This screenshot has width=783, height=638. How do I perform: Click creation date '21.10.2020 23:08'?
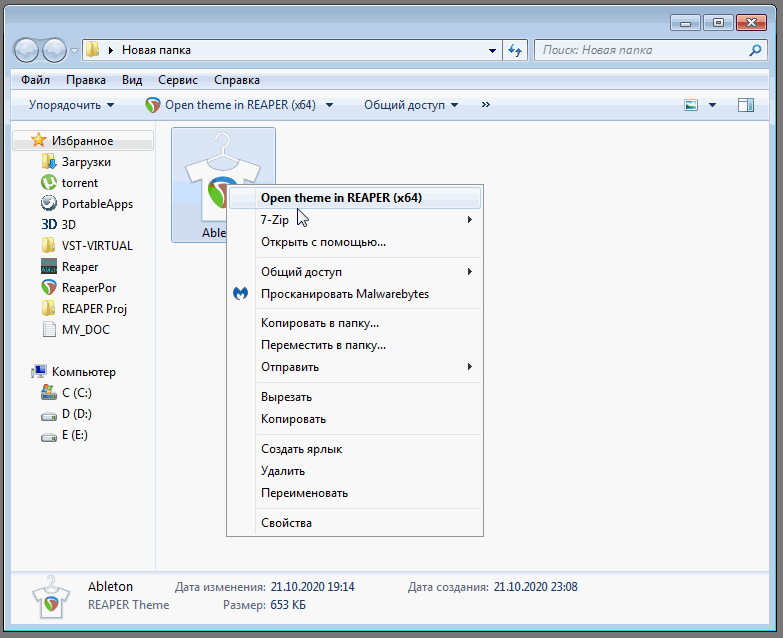[535, 587]
